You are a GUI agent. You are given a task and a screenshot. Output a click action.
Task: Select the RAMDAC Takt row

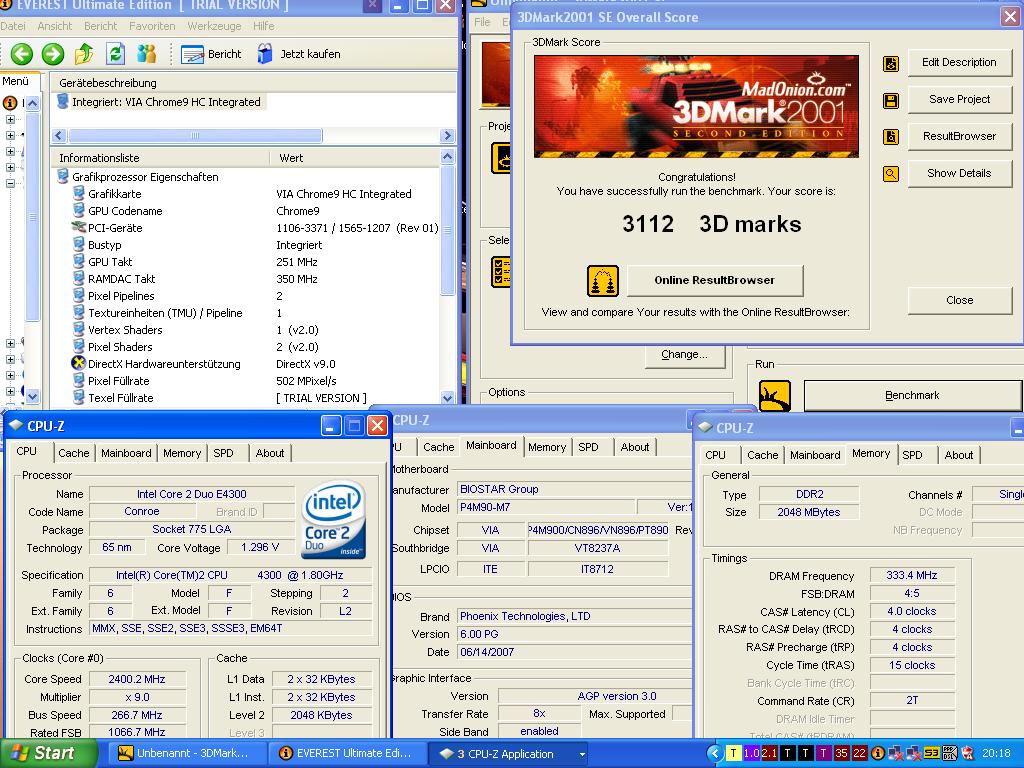[121, 279]
